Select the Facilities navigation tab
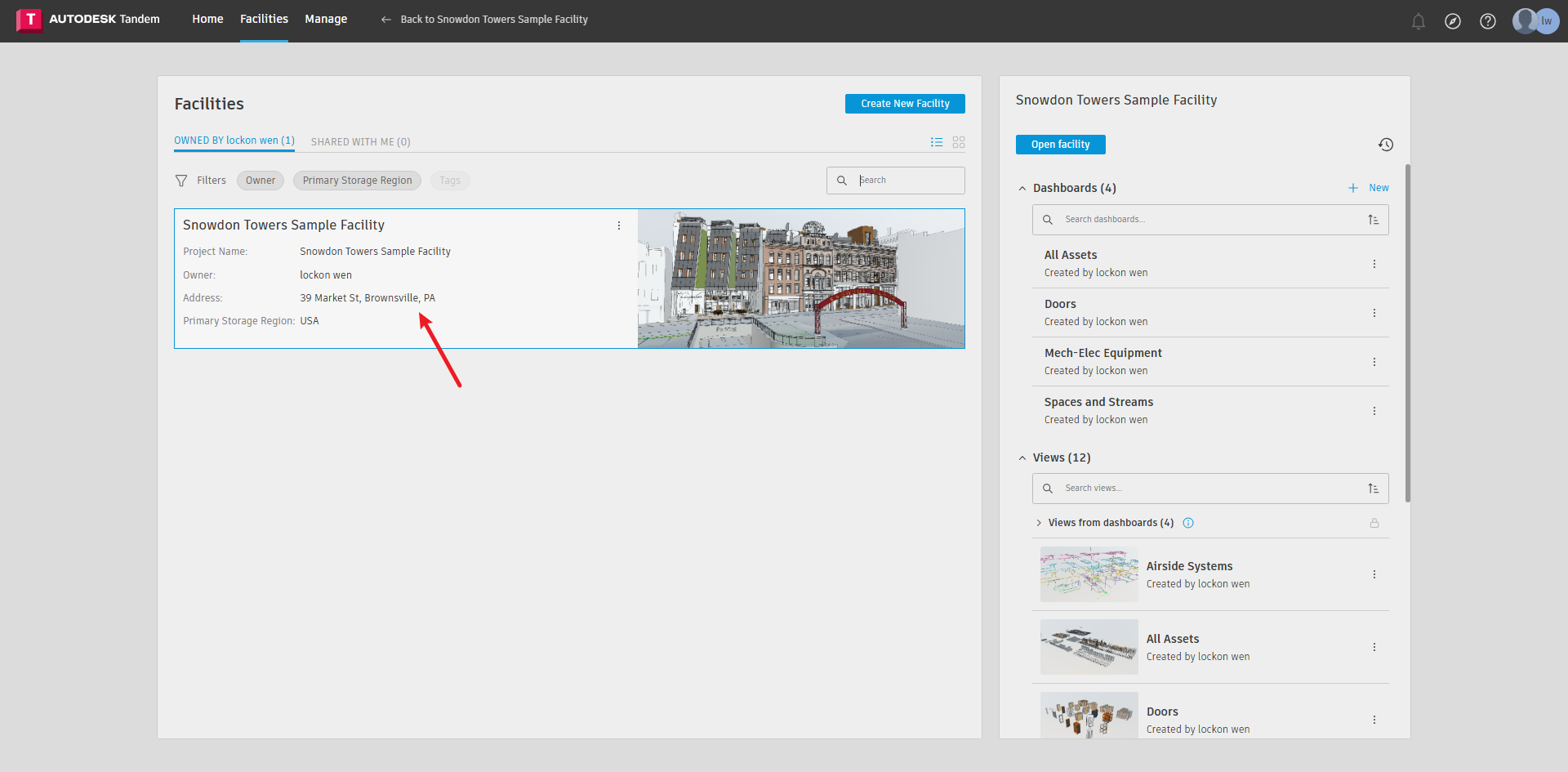Screen dimensions: 1568x772 pos(264,19)
